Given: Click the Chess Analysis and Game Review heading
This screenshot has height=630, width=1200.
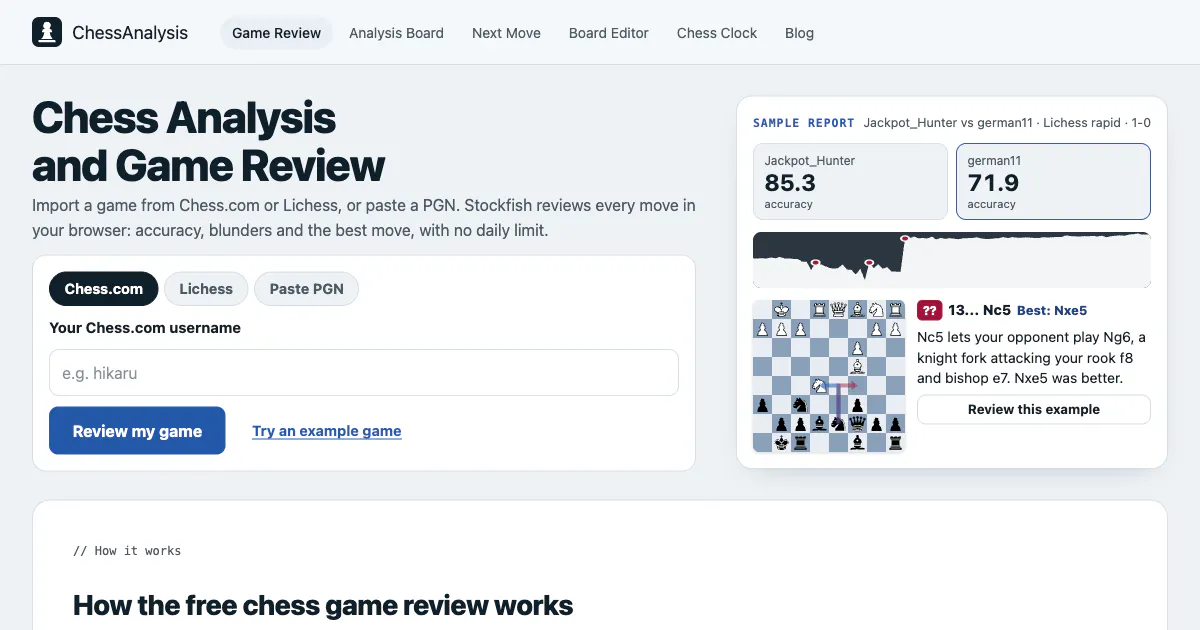Looking at the screenshot, I should (x=209, y=142).
